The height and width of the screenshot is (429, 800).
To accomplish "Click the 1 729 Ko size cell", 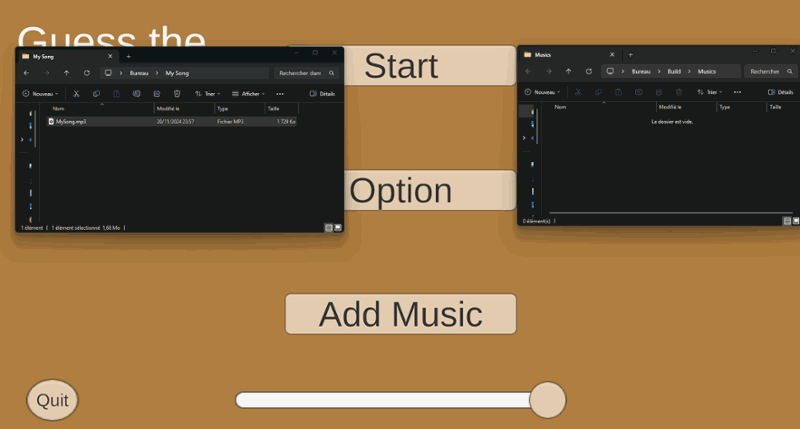I will (286, 121).
